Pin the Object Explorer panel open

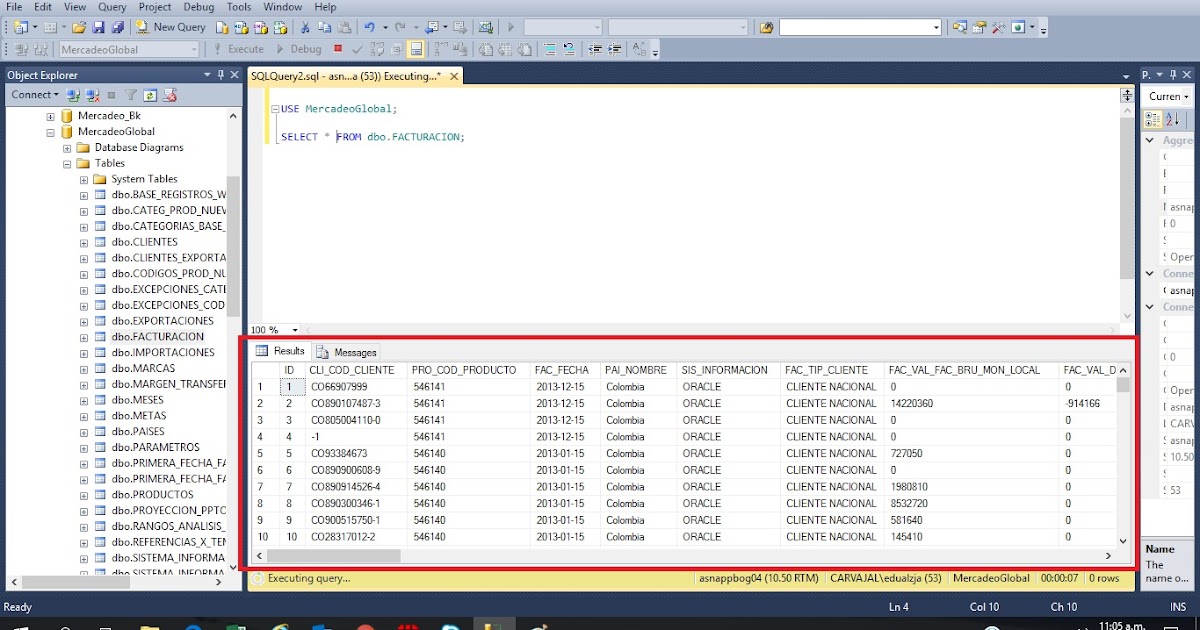point(221,74)
